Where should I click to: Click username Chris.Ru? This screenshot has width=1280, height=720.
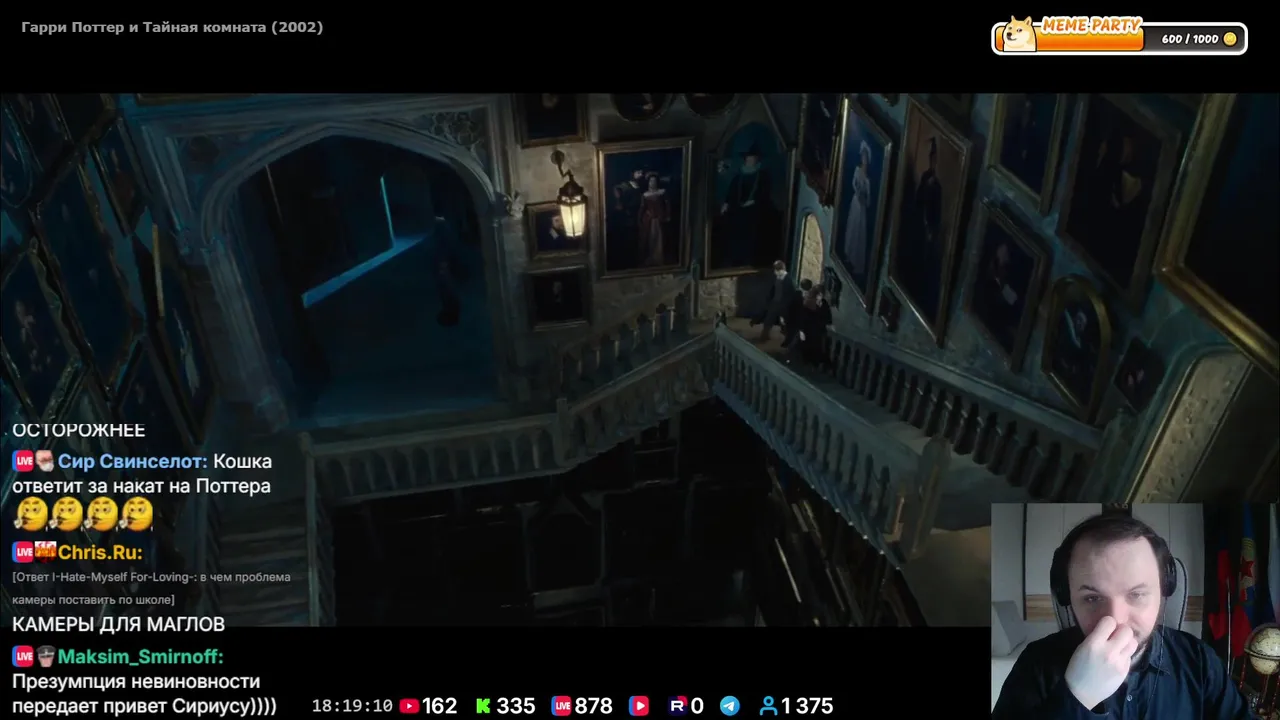(100, 552)
